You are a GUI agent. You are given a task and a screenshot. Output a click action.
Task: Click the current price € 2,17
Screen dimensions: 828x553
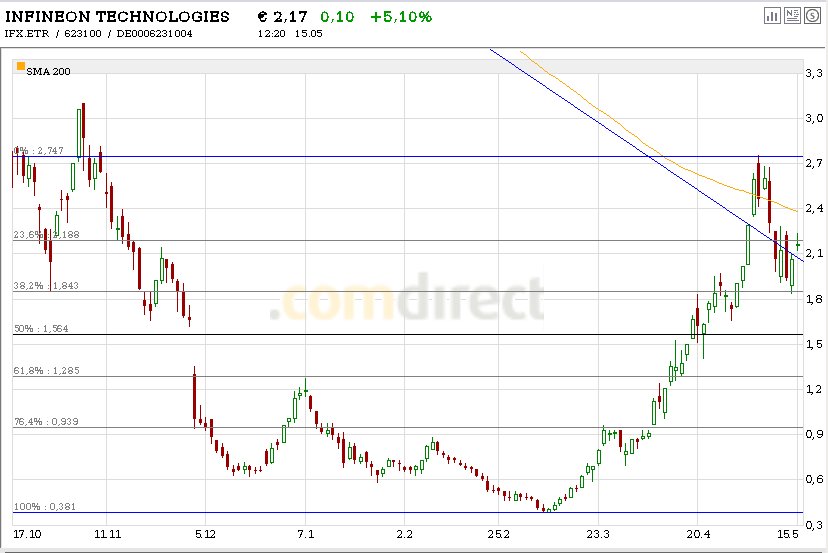click(283, 16)
